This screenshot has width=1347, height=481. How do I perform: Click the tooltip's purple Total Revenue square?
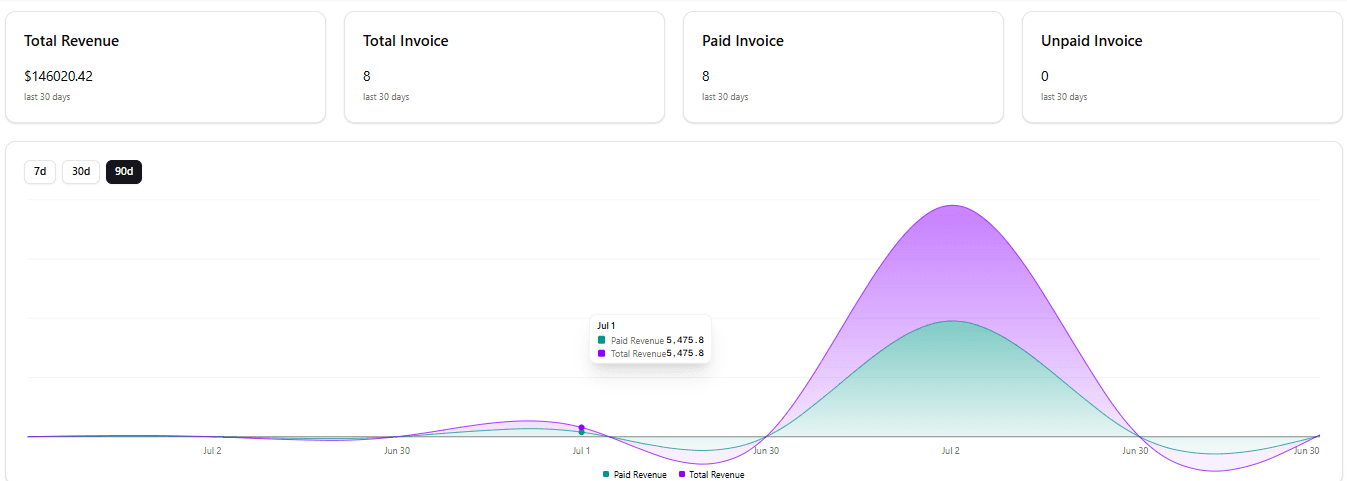pos(602,353)
